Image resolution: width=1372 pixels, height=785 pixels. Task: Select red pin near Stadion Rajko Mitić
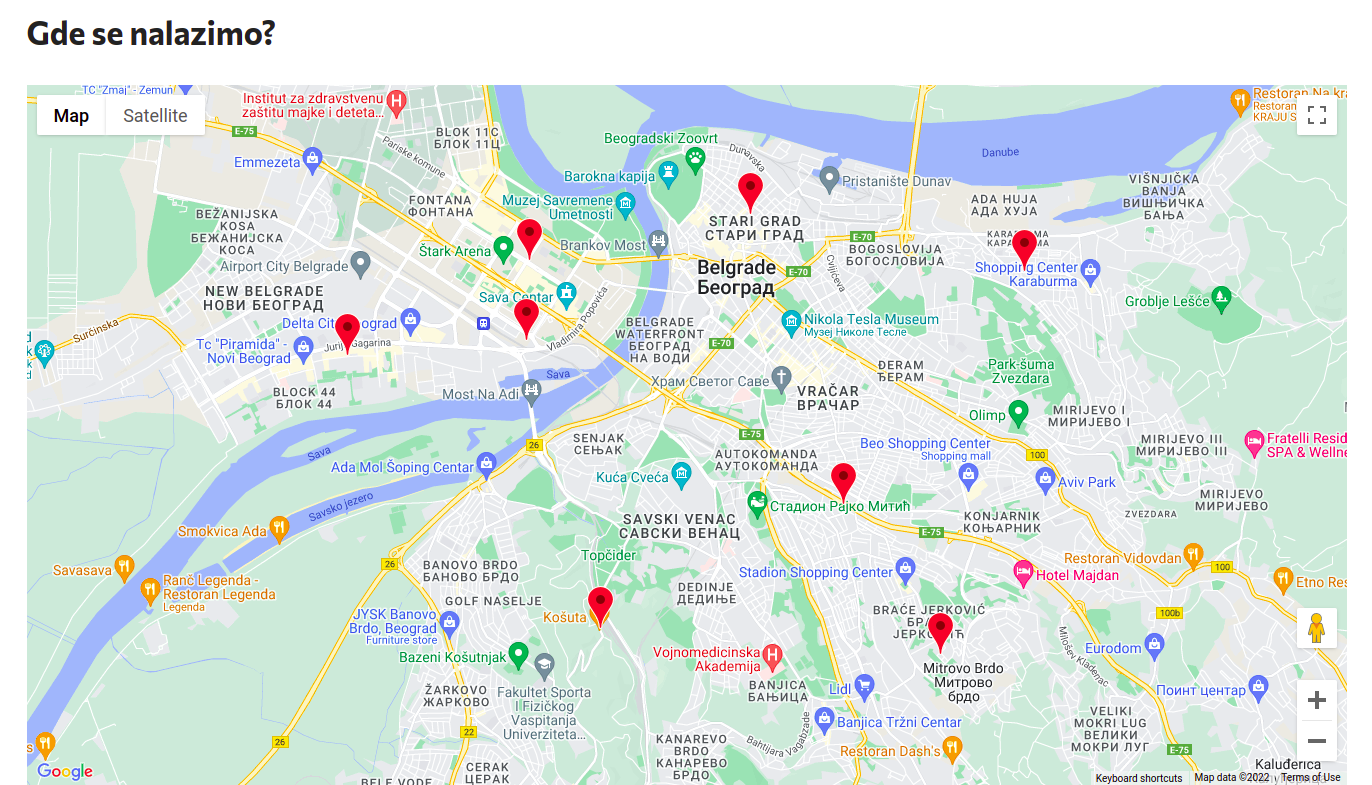(843, 480)
